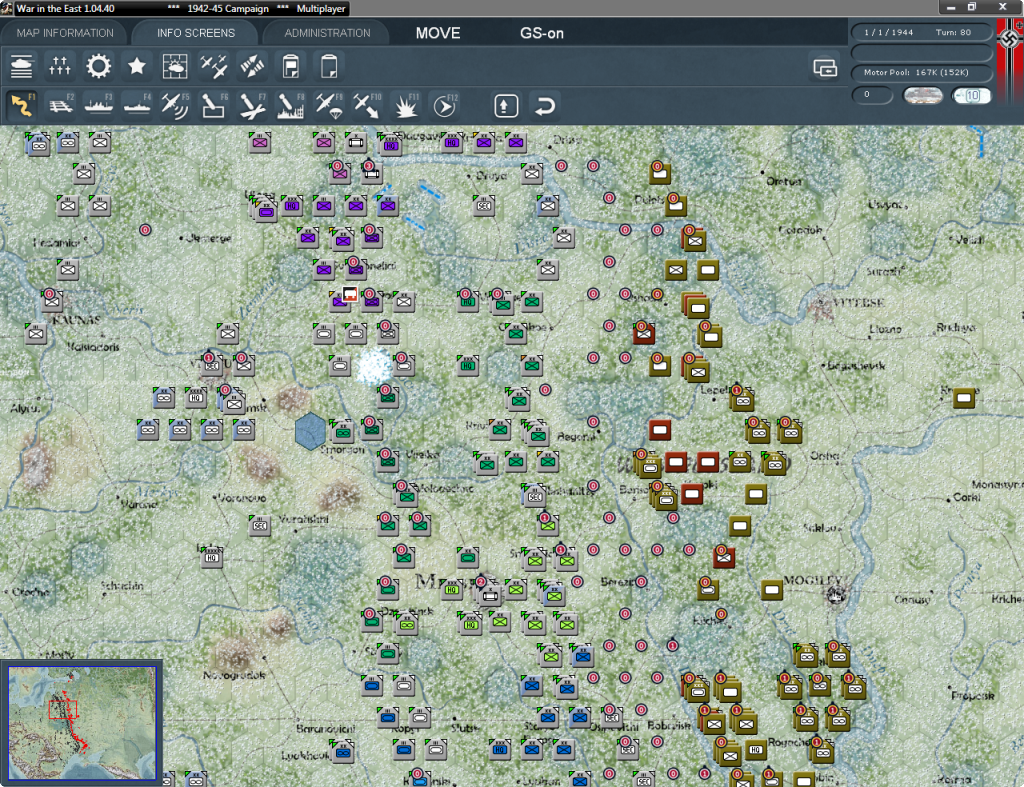Select F2 Rail movement mode
Image resolution: width=1024 pixels, height=787 pixels.
coord(60,106)
